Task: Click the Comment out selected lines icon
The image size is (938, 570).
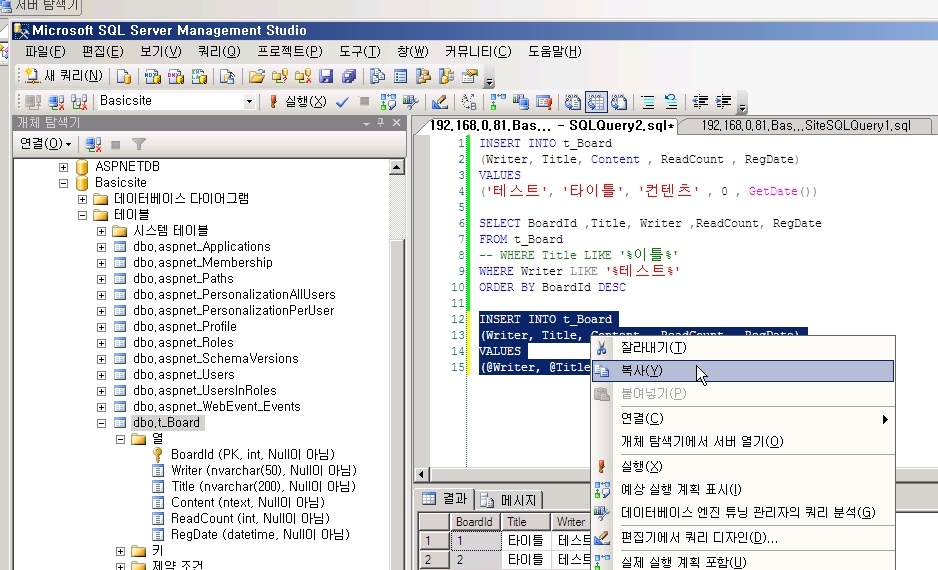Action: click(x=648, y=102)
